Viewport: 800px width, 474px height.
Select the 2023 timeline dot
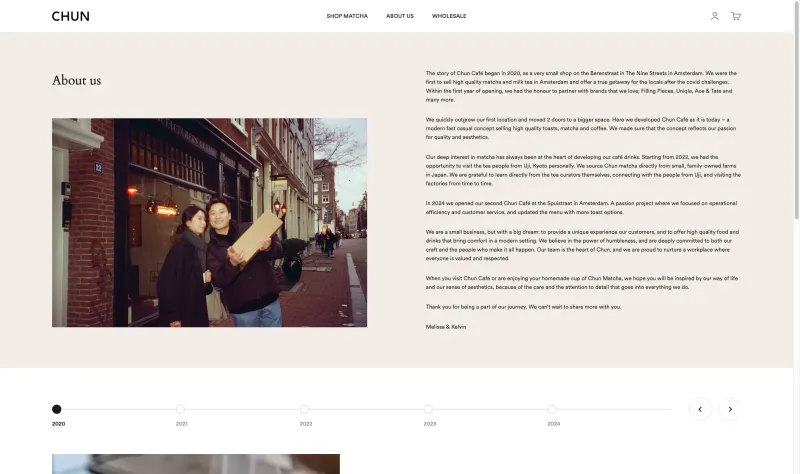point(428,409)
